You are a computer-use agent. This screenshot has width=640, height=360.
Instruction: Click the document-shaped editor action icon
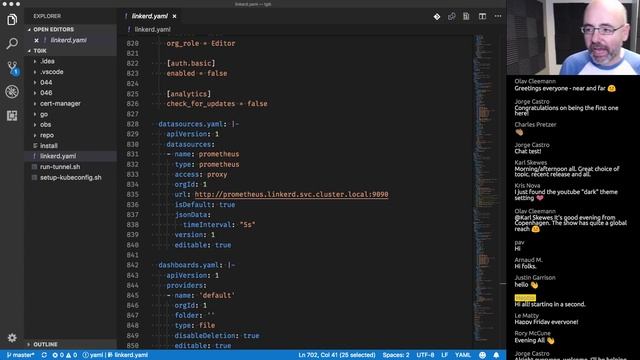pos(466,16)
